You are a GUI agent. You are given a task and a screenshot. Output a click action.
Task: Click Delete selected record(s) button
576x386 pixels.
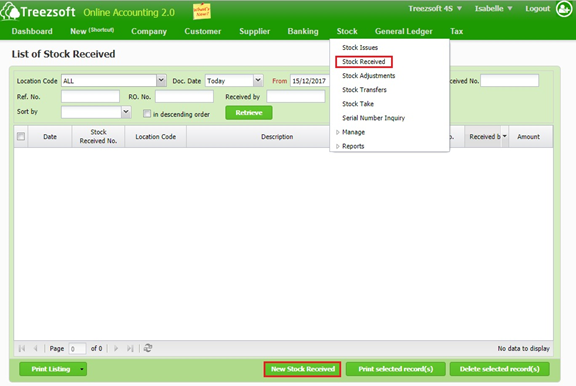point(500,369)
